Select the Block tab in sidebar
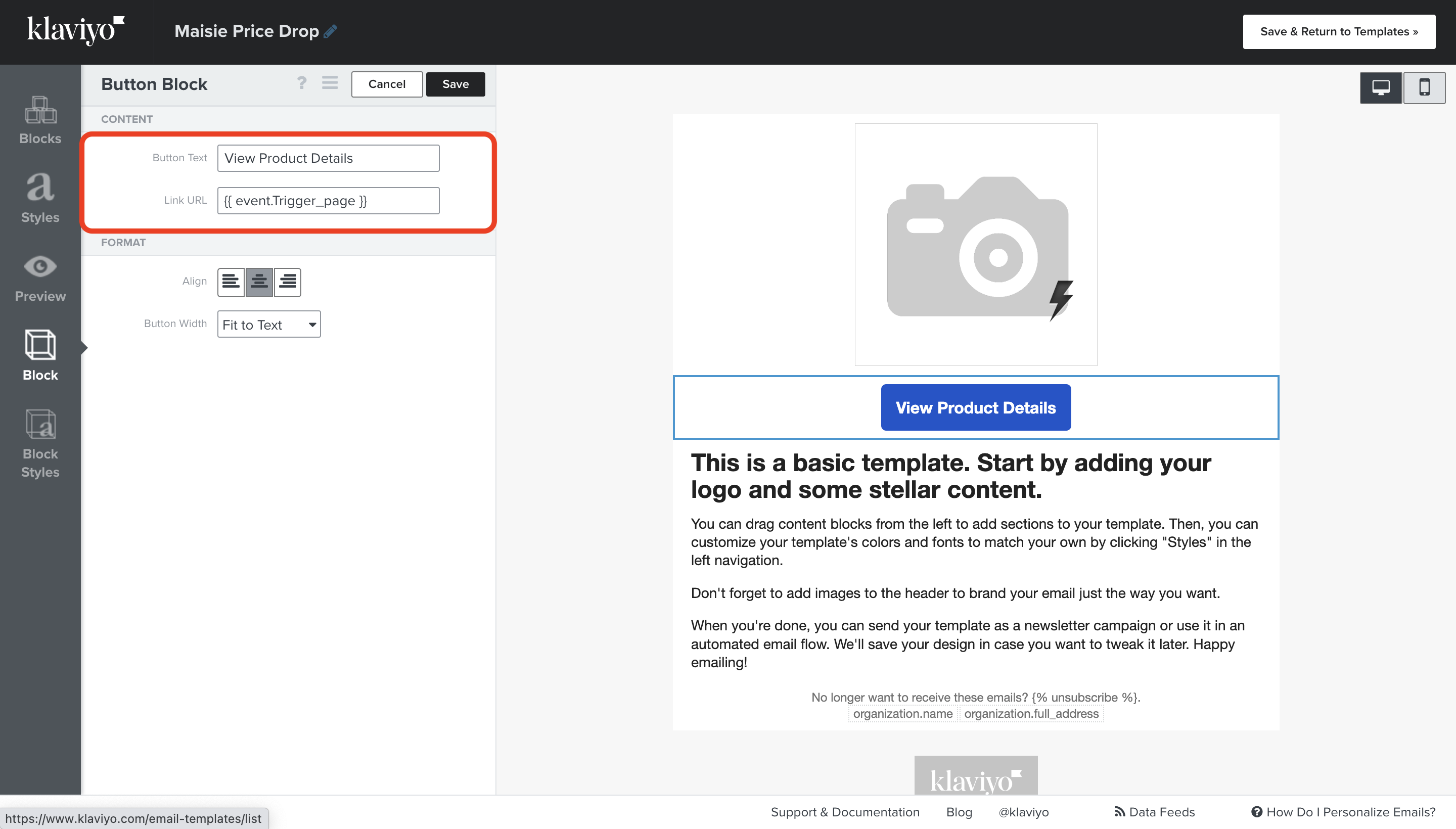Screen dimensions: 1456x829 click(x=40, y=355)
